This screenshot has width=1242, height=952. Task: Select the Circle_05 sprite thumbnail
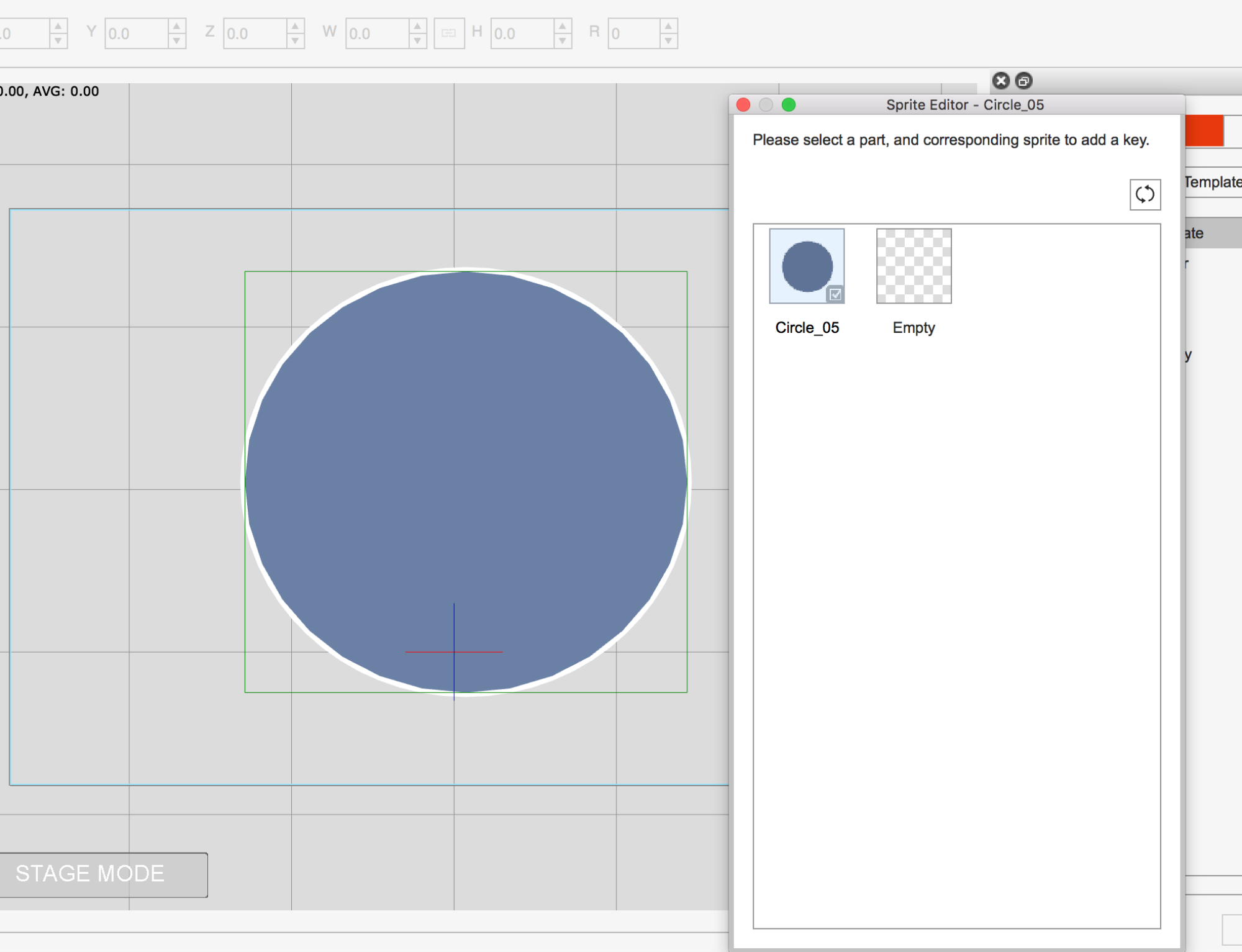[807, 266]
